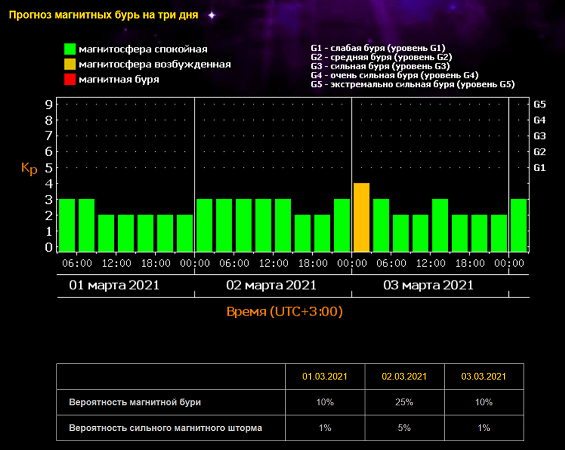Click the '10%' cell under 03.03.2021
This screenshot has width=565, height=450.
(484, 402)
